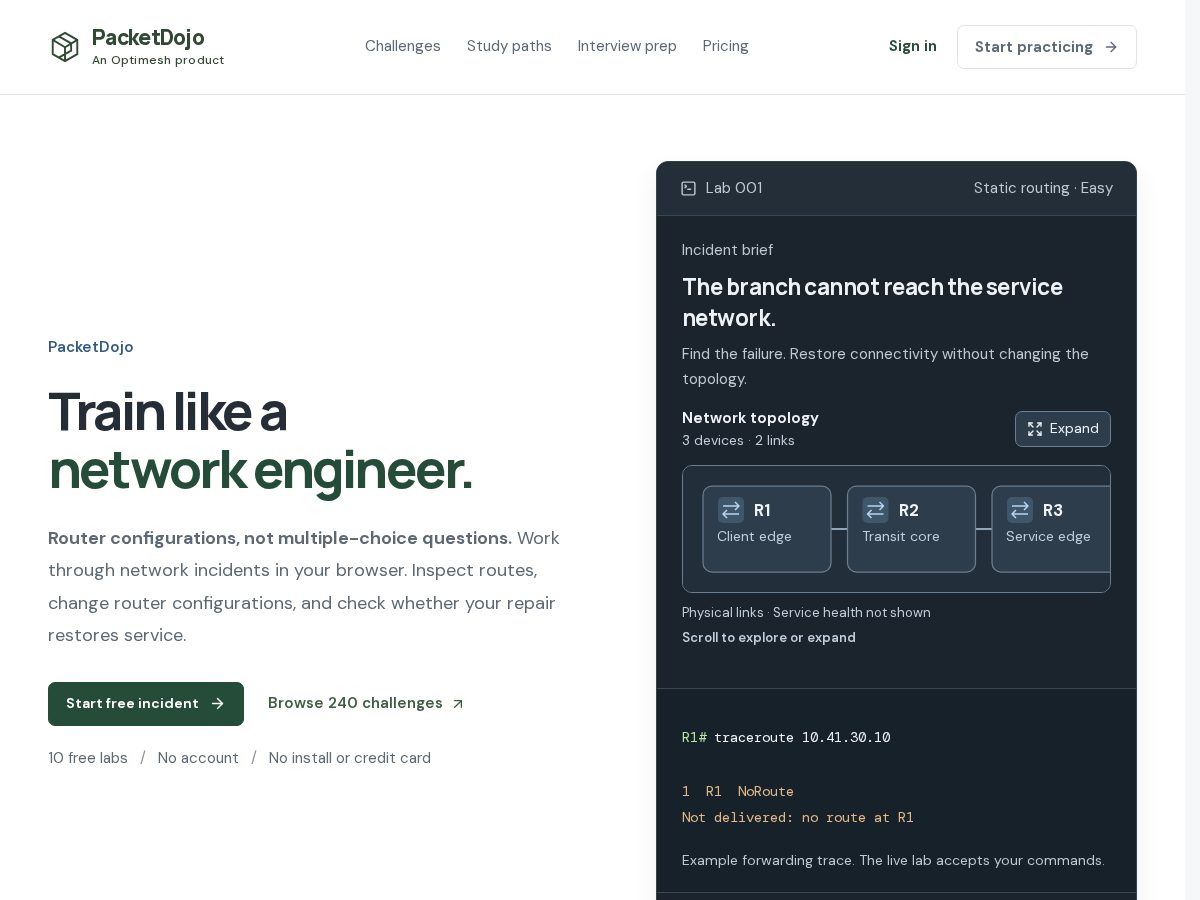1200x900 pixels.
Task: Click 'Scroll to explore or expand' hint
Action: pos(769,638)
